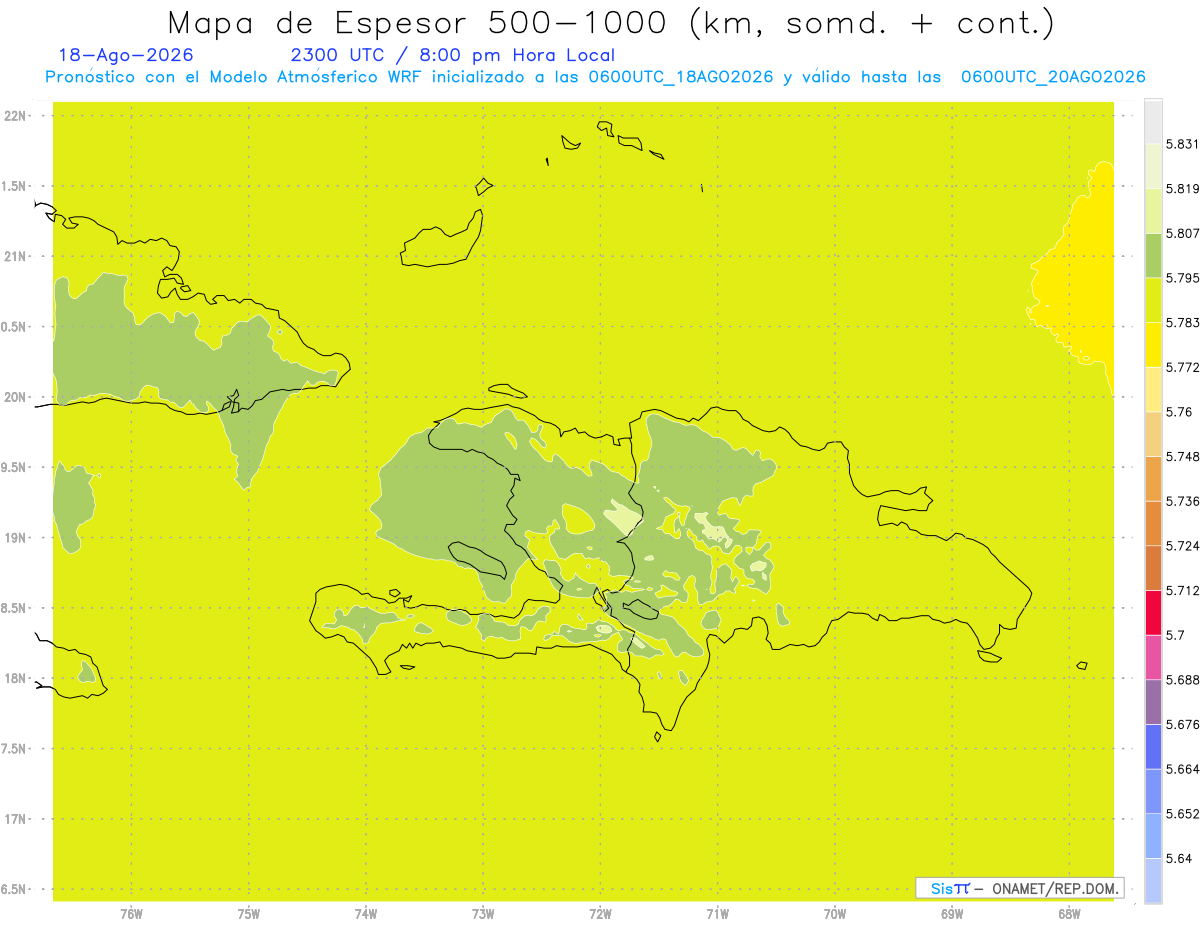
Task: Click the legend value '5.748'
Action: click(1182, 456)
